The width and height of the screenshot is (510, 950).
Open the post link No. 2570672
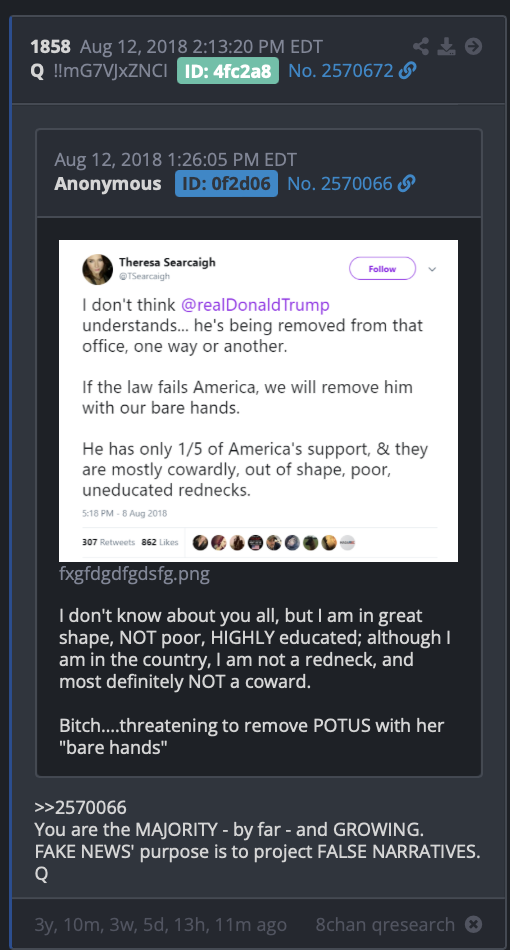click(x=341, y=71)
